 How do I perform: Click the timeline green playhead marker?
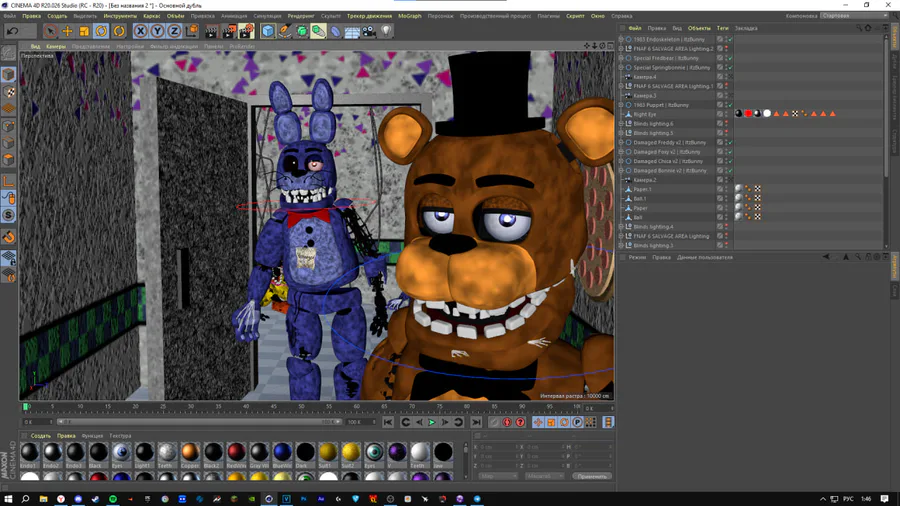point(25,407)
